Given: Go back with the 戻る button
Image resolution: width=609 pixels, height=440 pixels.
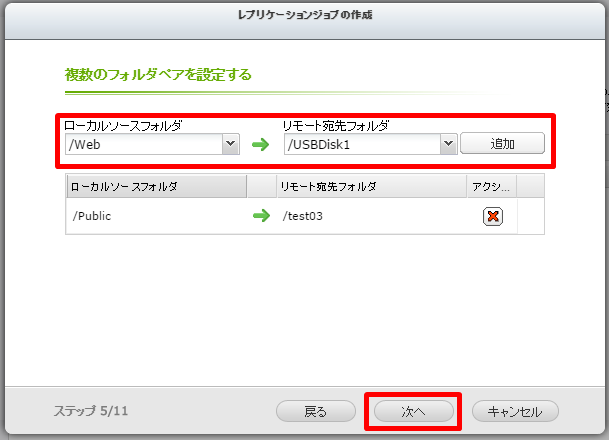Looking at the screenshot, I should pos(316,411).
